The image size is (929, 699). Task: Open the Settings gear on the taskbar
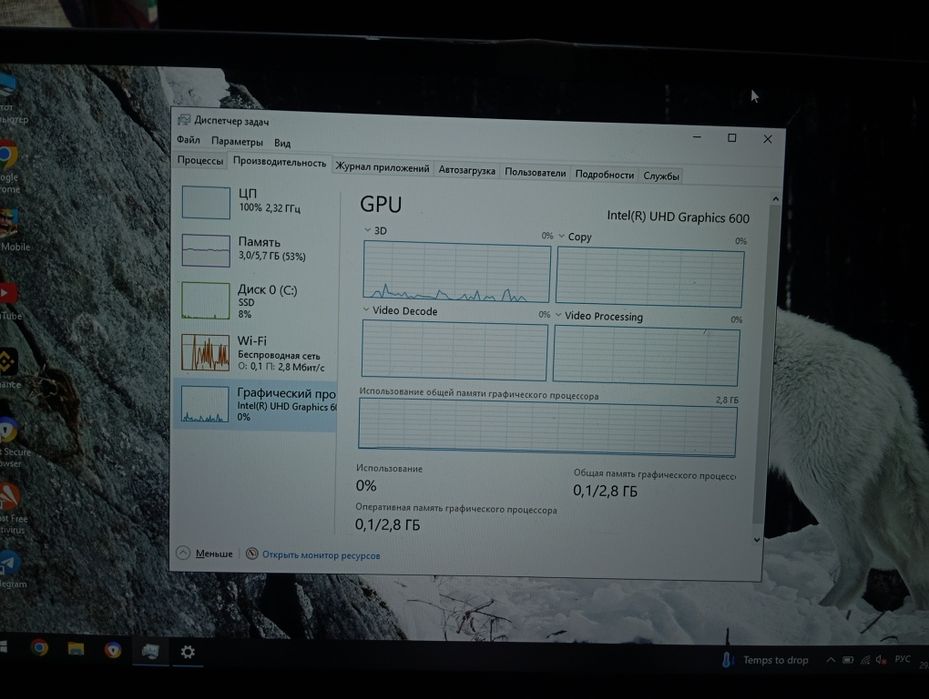coord(188,652)
